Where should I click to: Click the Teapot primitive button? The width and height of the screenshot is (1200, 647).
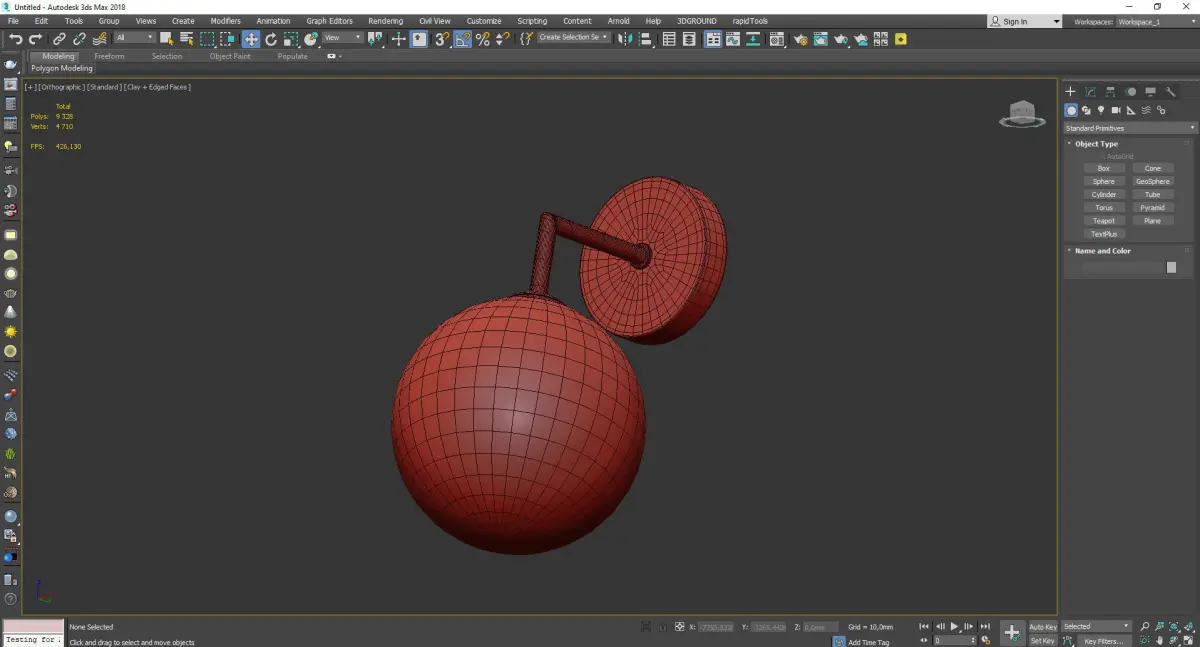(1104, 220)
